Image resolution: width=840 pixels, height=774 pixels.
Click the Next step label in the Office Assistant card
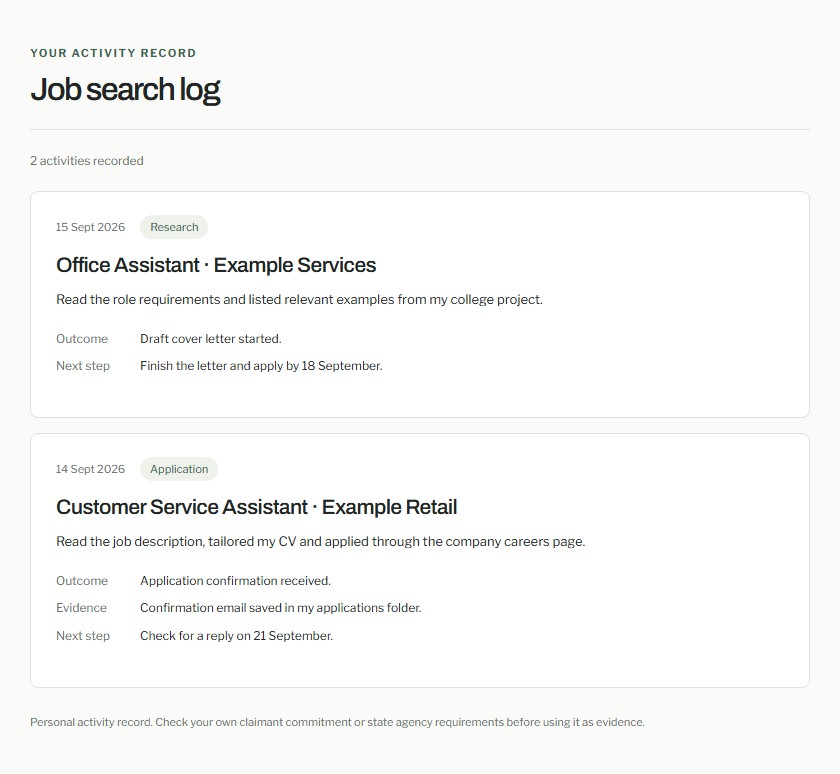pyautogui.click(x=83, y=366)
